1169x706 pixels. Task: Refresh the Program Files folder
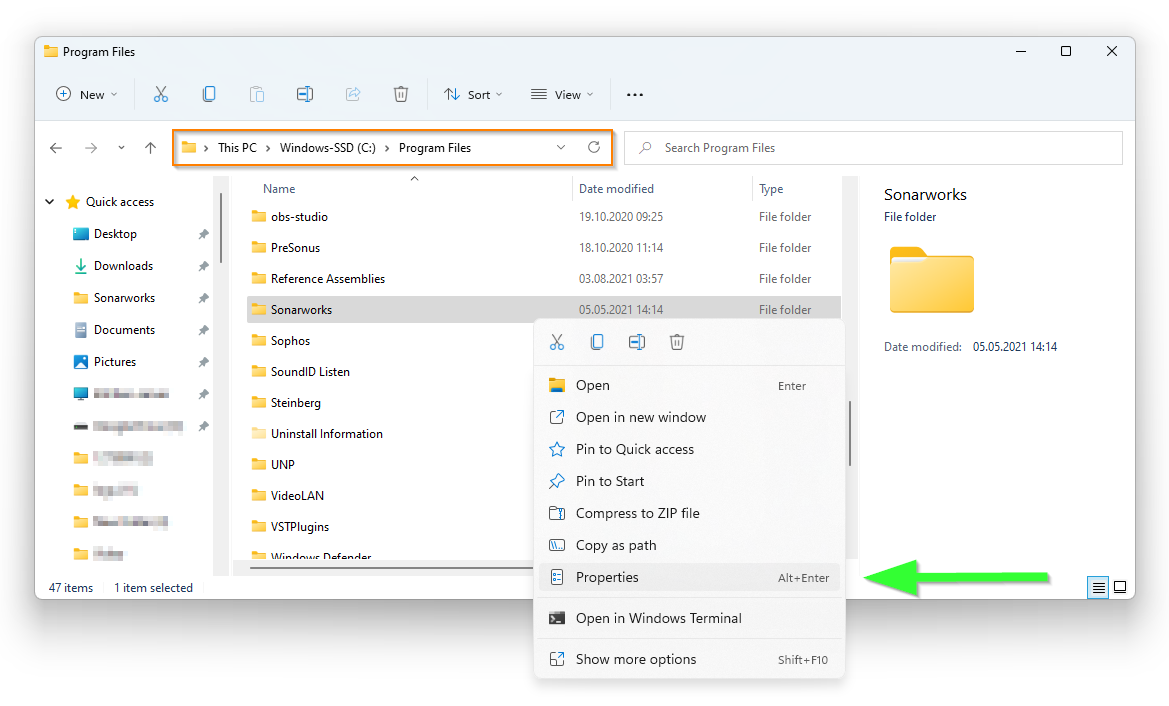pyautogui.click(x=594, y=147)
